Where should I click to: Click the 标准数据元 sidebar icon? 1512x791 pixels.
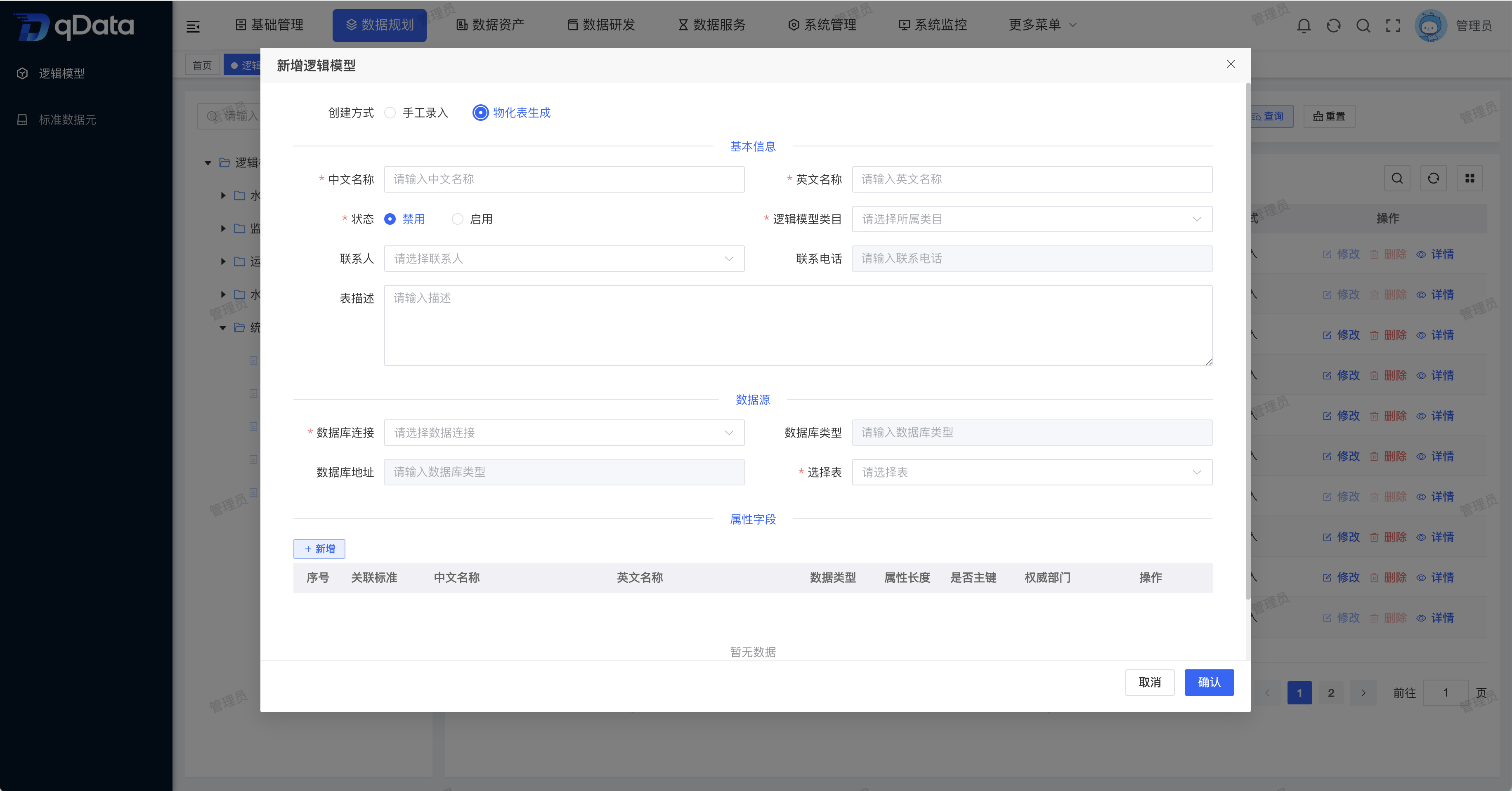tap(22, 120)
